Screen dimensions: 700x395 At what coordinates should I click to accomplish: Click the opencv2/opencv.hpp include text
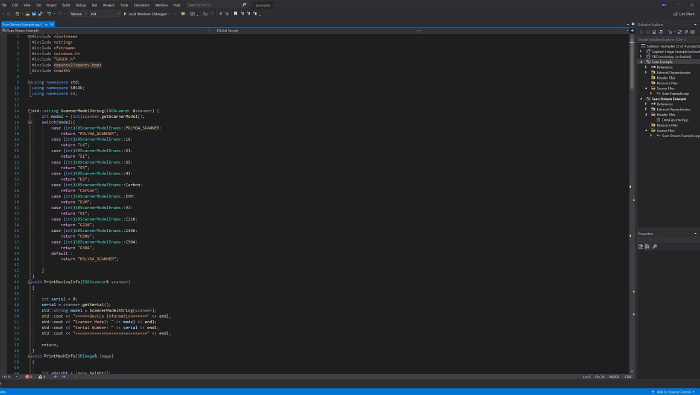tap(78, 65)
